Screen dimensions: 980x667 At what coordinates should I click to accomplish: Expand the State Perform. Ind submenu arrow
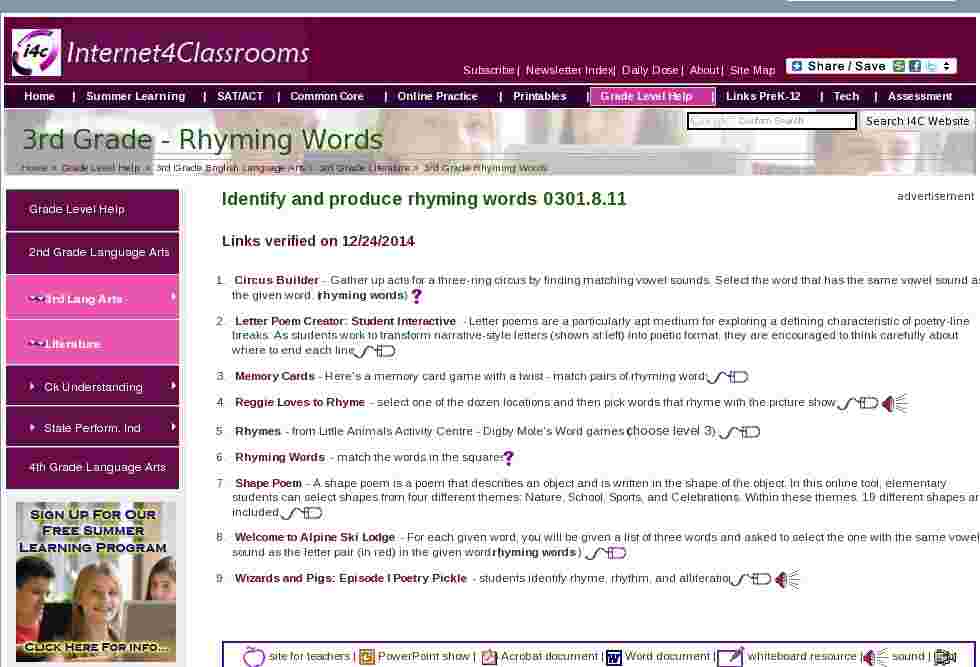pos(173,427)
